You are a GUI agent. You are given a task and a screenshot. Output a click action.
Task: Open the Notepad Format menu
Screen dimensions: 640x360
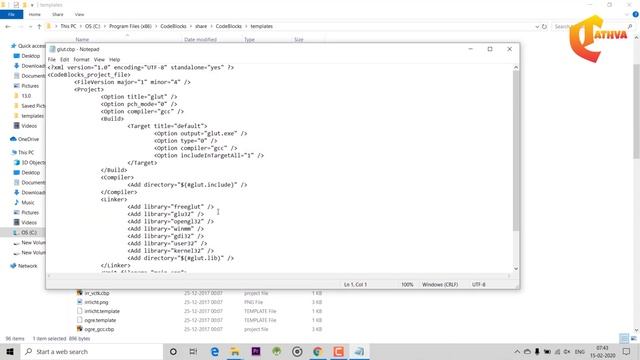[81, 60]
